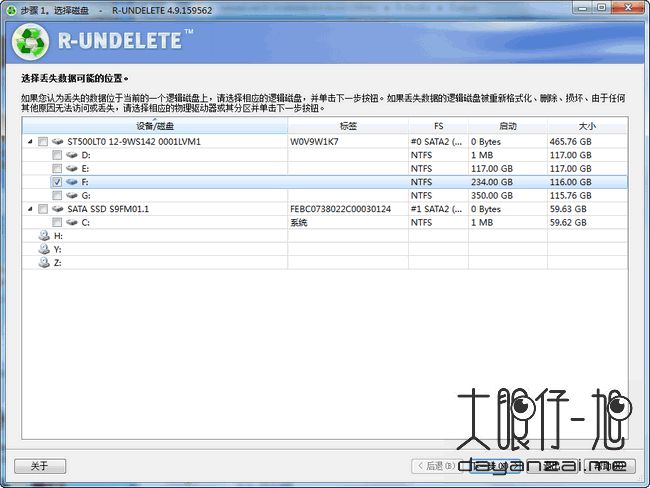The width and height of the screenshot is (650, 488).
Task: Check the C: partition checkbox
Action: (x=57, y=222)
